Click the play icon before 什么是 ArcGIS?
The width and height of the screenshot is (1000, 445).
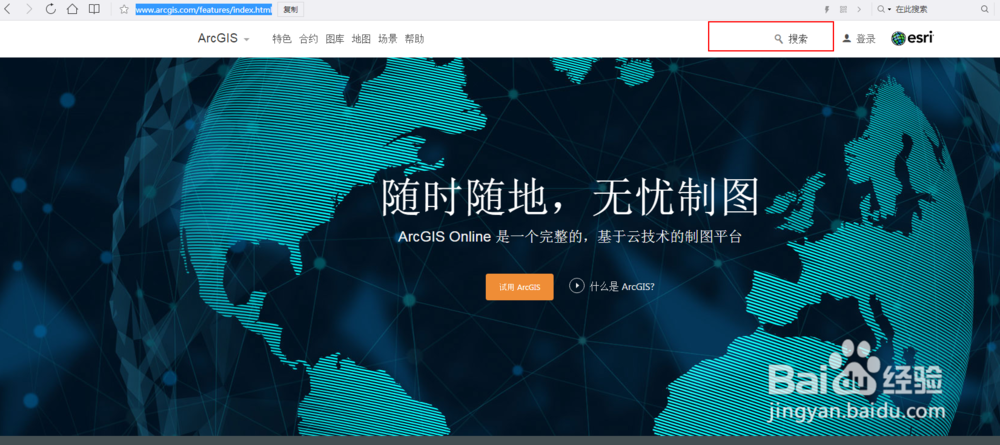coord(577,286)
